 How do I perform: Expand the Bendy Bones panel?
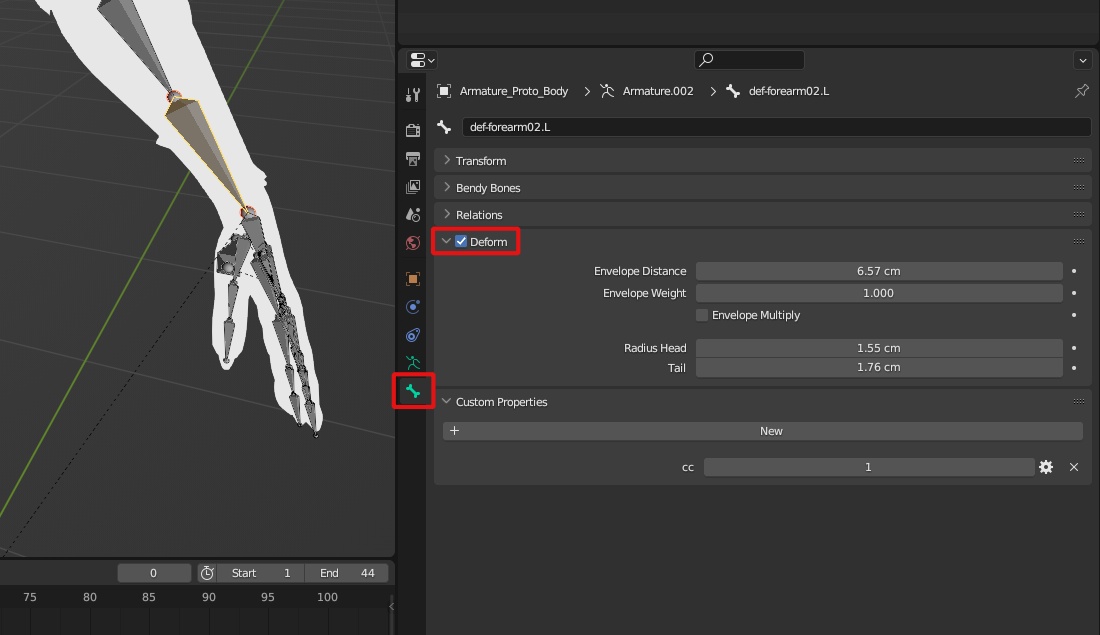tap(487, 188)
